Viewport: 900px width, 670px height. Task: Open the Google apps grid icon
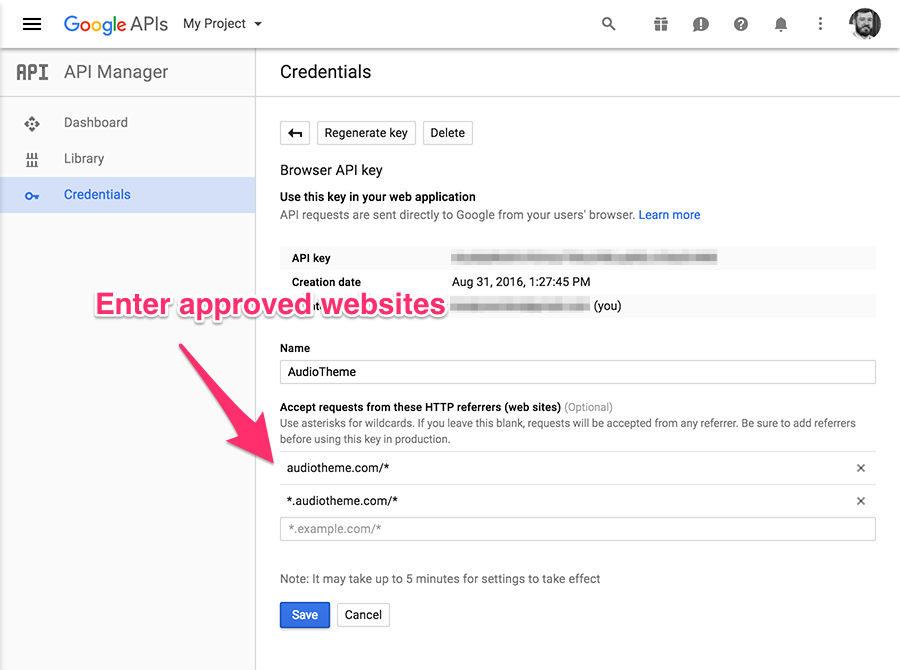(660, 24)
